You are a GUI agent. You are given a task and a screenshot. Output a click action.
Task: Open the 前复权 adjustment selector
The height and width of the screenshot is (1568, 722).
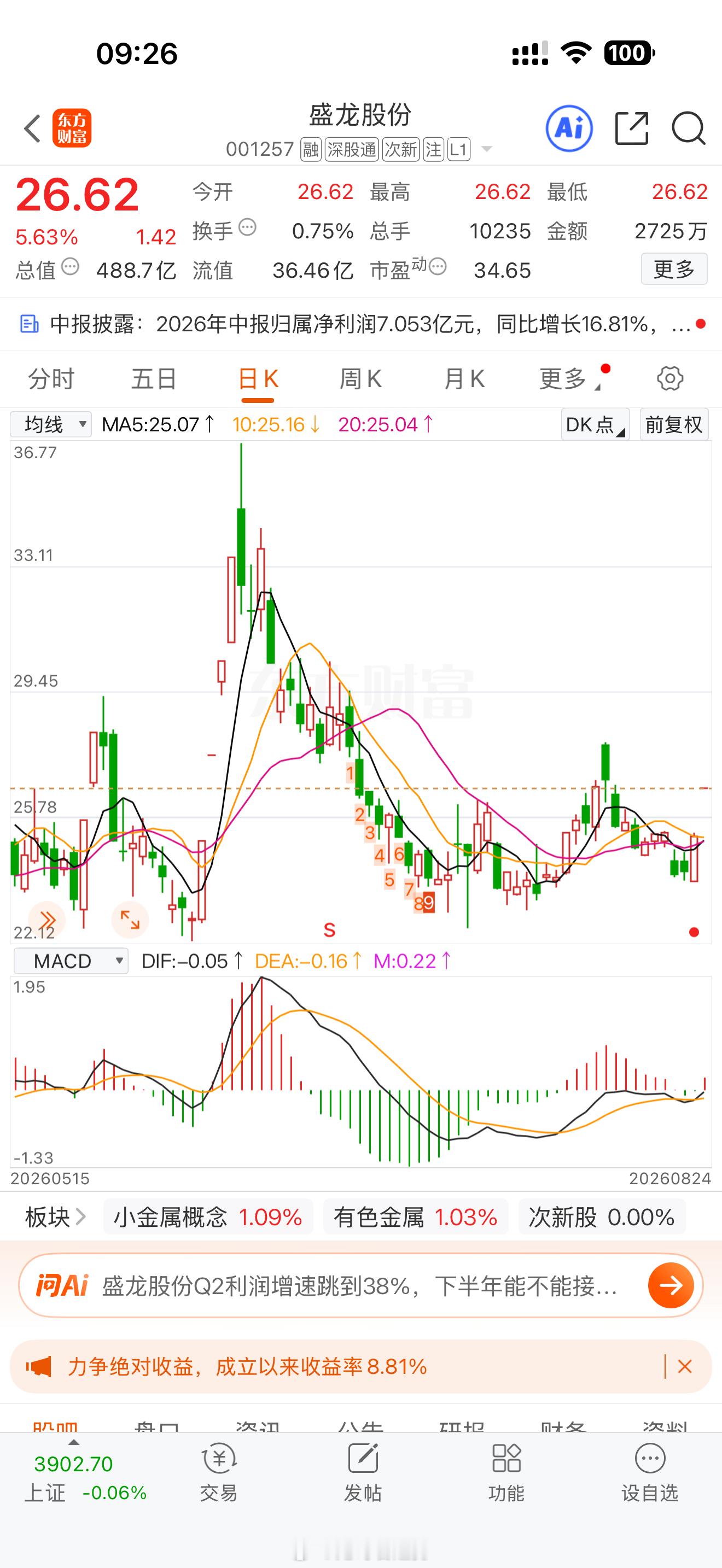click(674, 424)
